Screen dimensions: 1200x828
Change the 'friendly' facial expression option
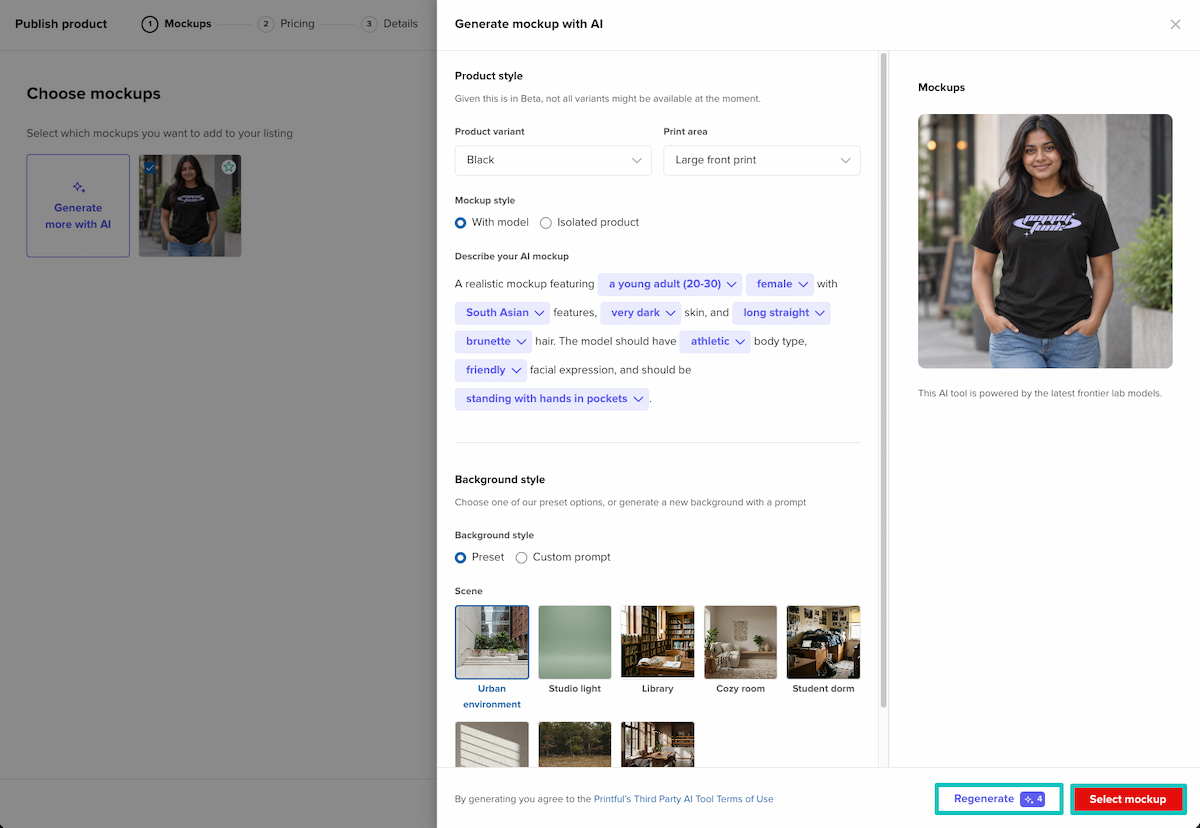click(490, 370)
